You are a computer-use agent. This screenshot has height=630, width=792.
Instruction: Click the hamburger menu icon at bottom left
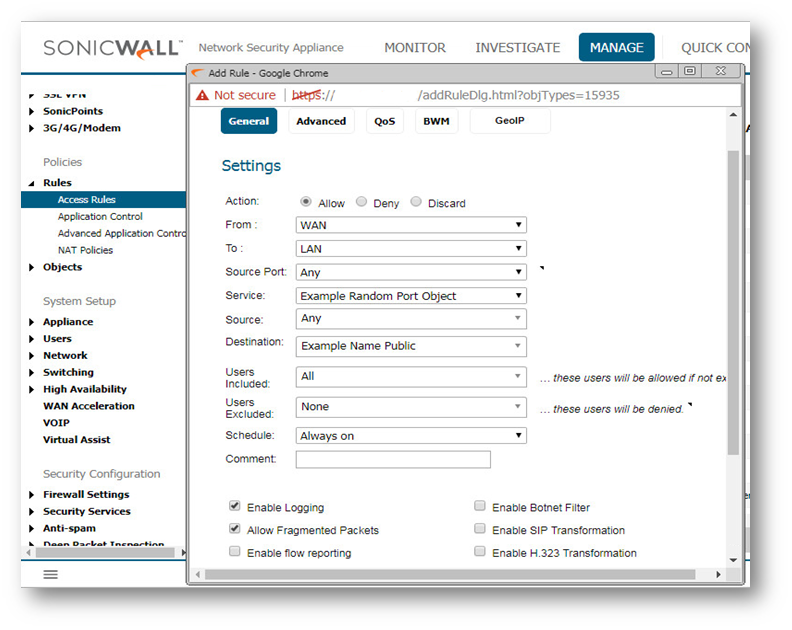50,574
